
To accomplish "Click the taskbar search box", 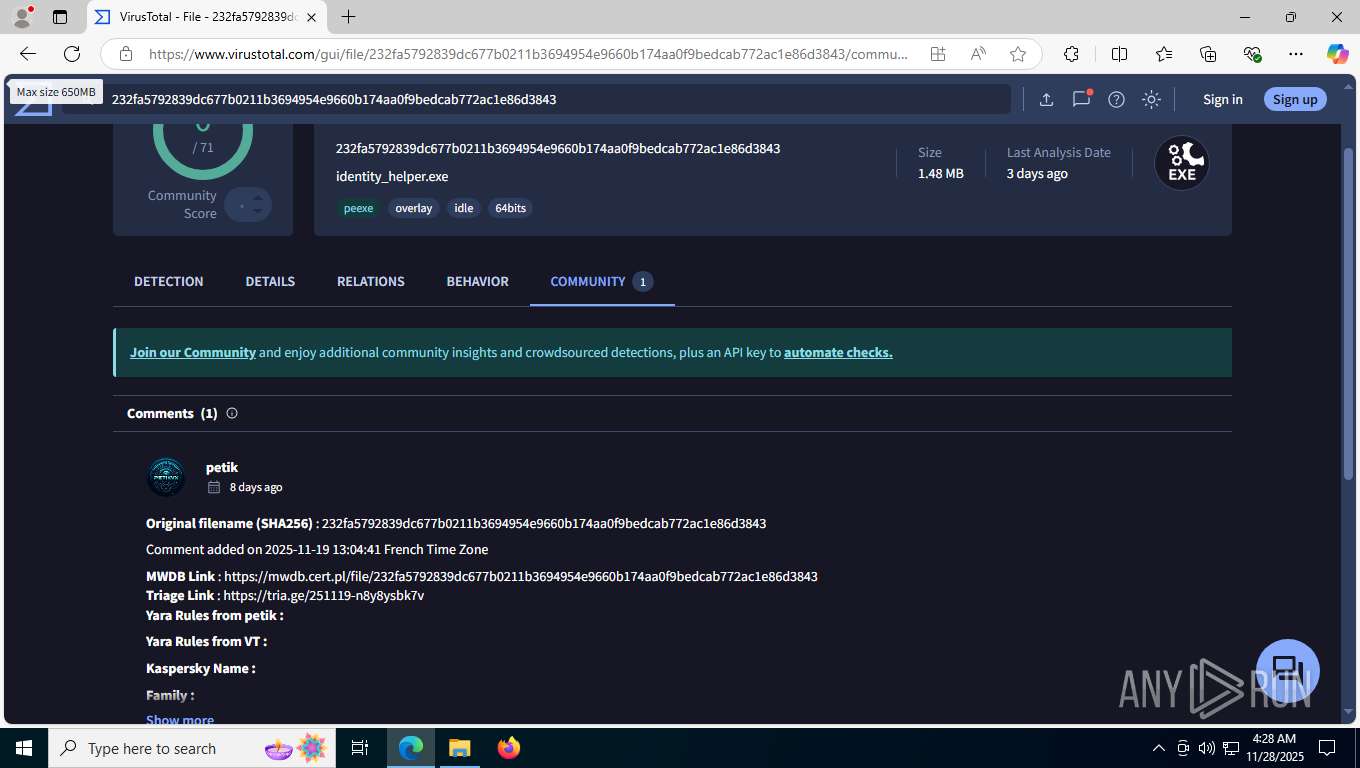I will (192, 748).
